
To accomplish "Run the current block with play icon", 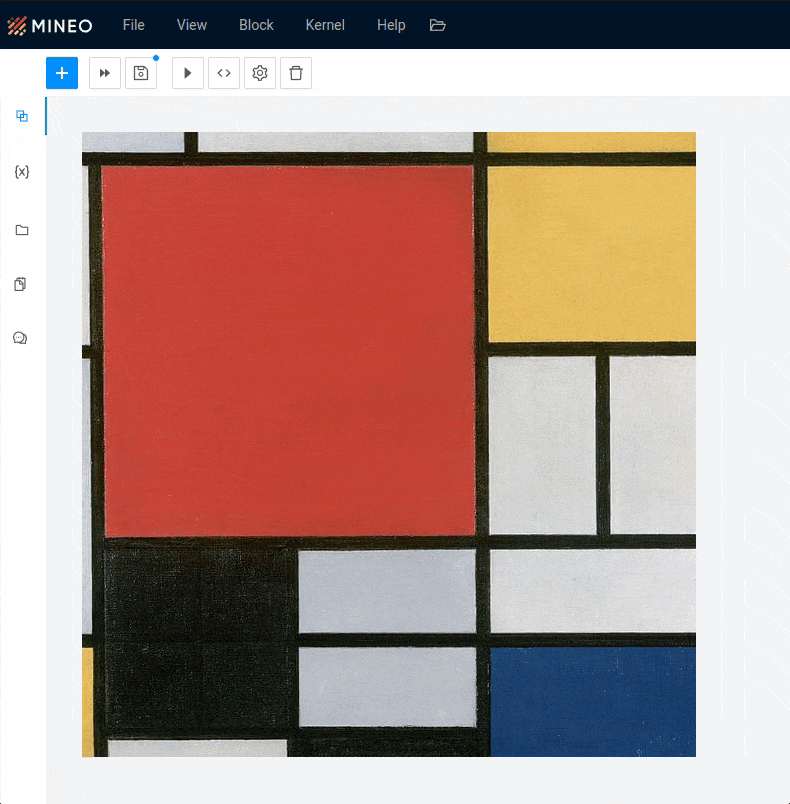I will click(x=188, y=73).
